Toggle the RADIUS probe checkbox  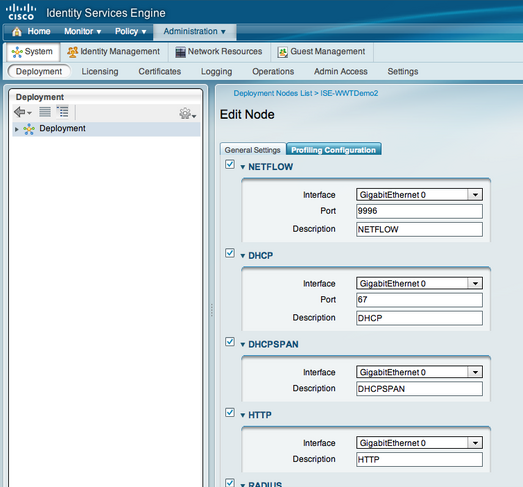(229, 482)
